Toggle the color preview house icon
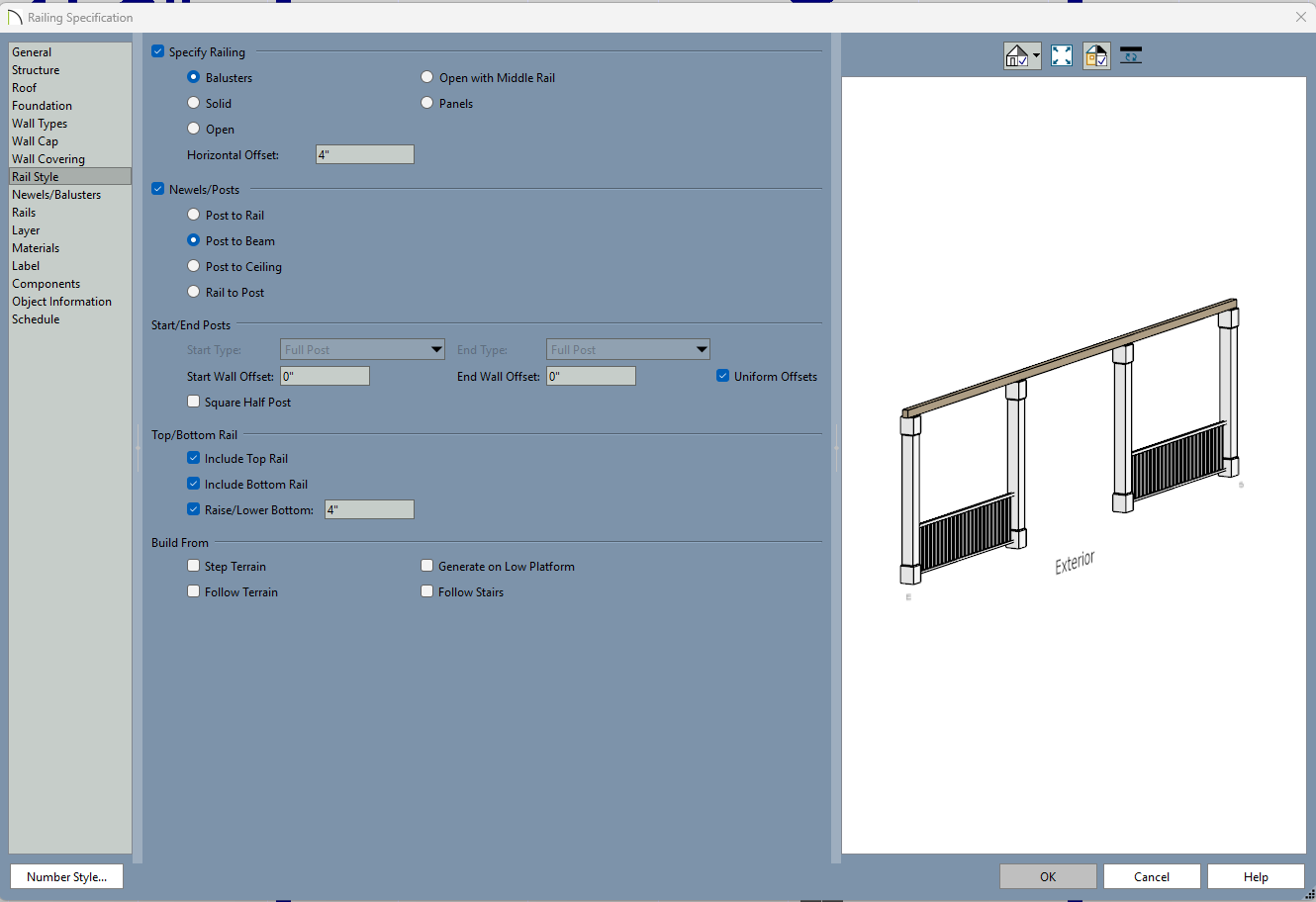 pos(1096,56)
